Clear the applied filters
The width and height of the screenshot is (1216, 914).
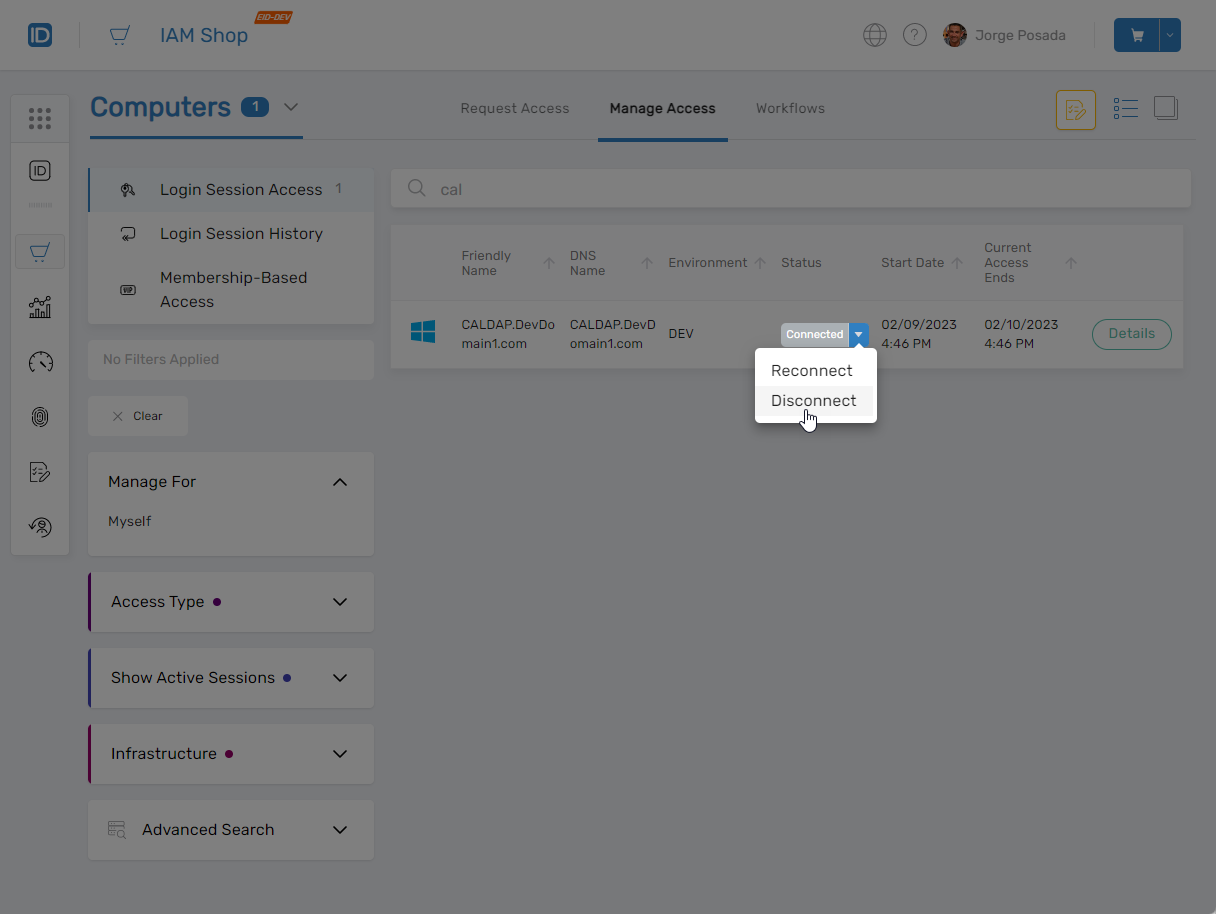click(138, 416)
